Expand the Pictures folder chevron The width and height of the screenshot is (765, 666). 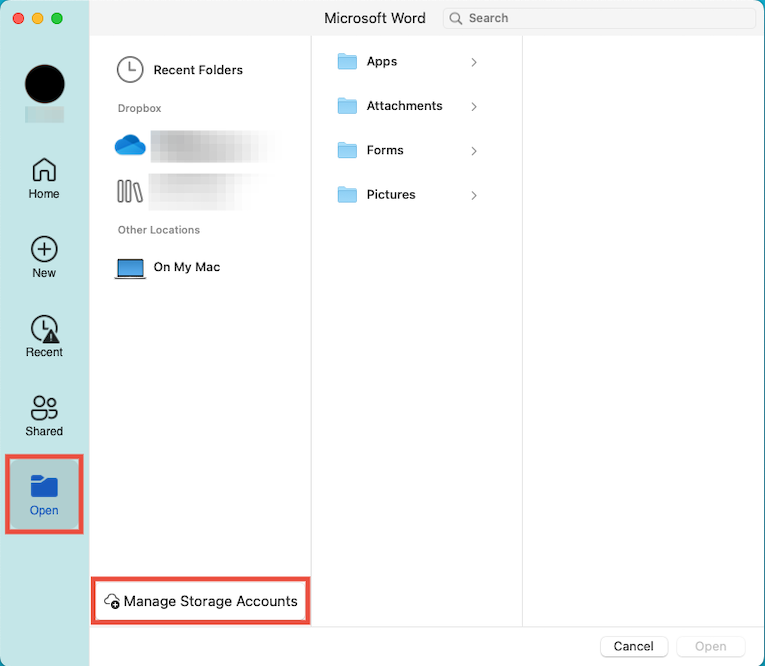point(474,195)
